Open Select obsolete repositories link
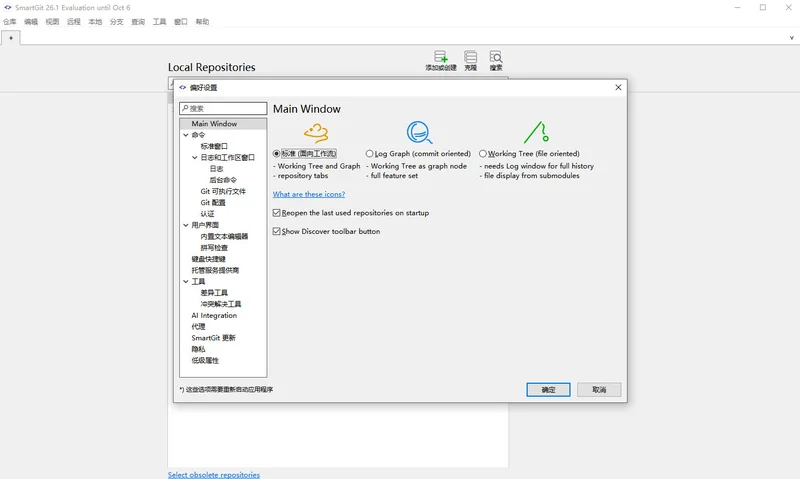The height and width of the screenshot is (479, 800). coord(214,474)
